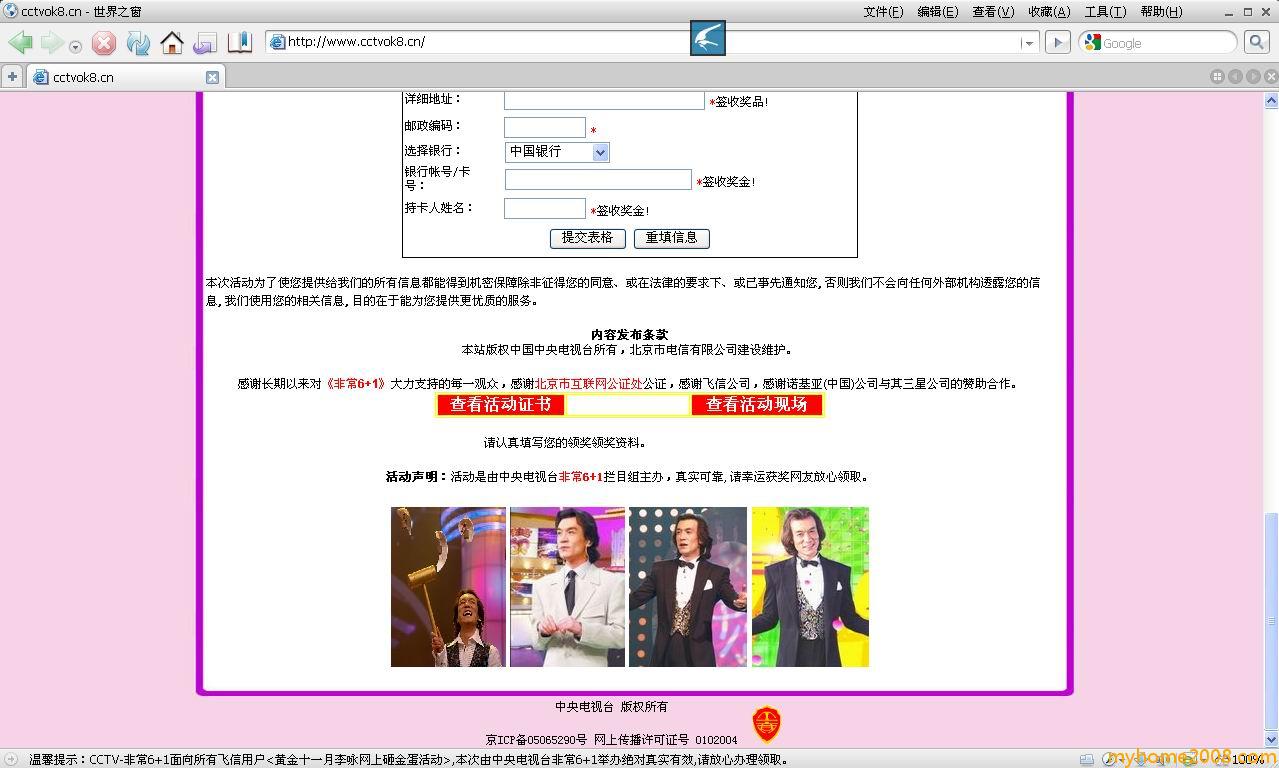The image size is (1279, 768).
Task: Click the magnifier search button
Action: (x=1256, y=42)
